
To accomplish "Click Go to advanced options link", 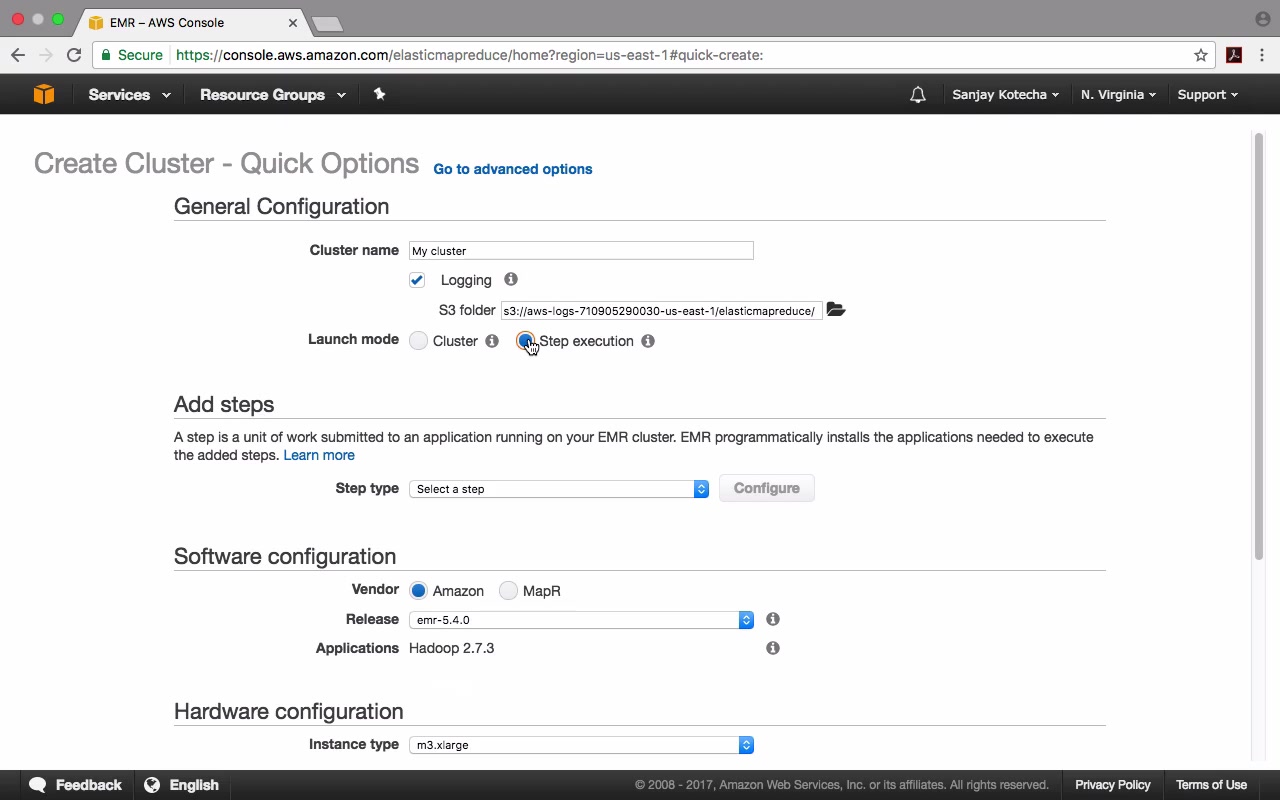I will 513,169.
